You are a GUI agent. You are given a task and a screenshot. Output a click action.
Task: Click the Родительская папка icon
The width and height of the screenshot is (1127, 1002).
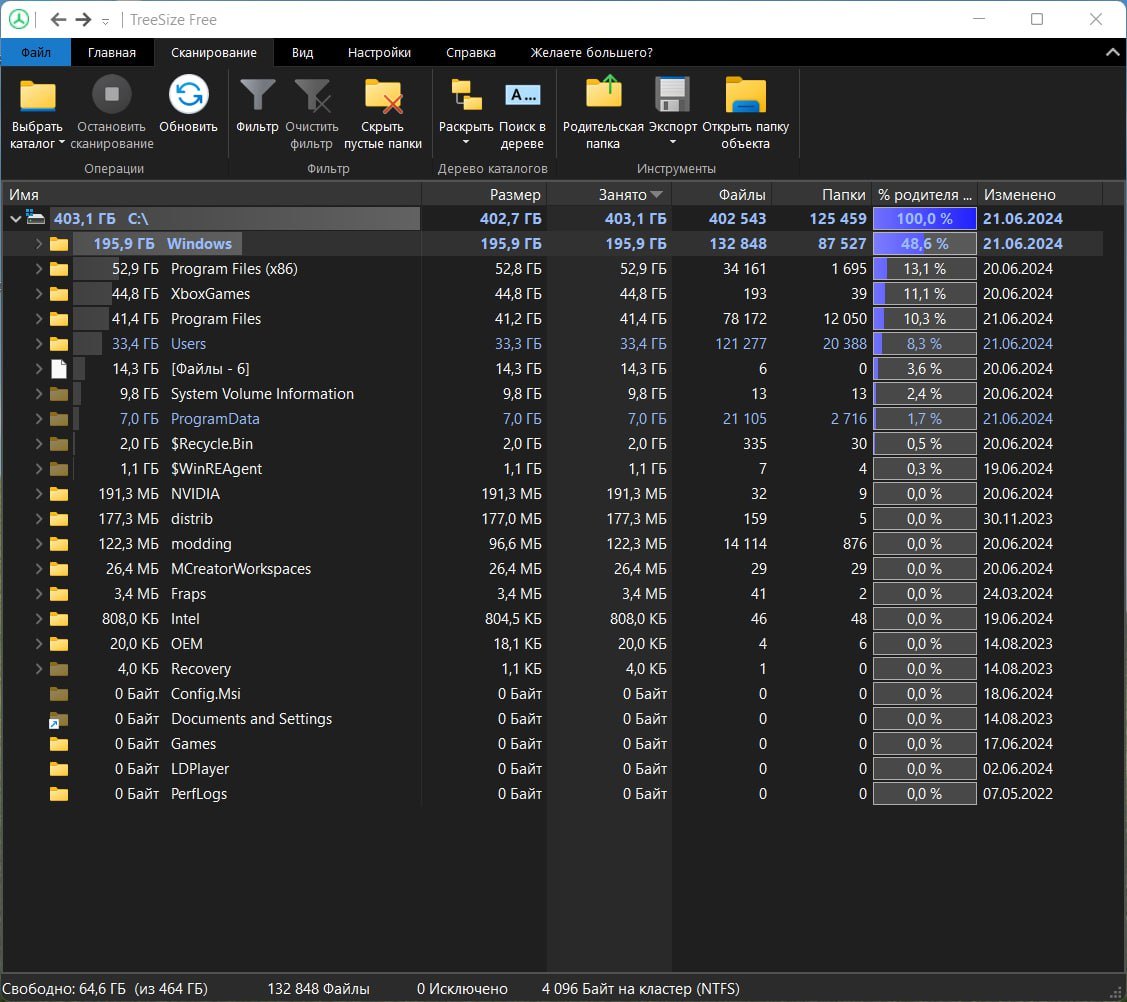tap(603, 93)
